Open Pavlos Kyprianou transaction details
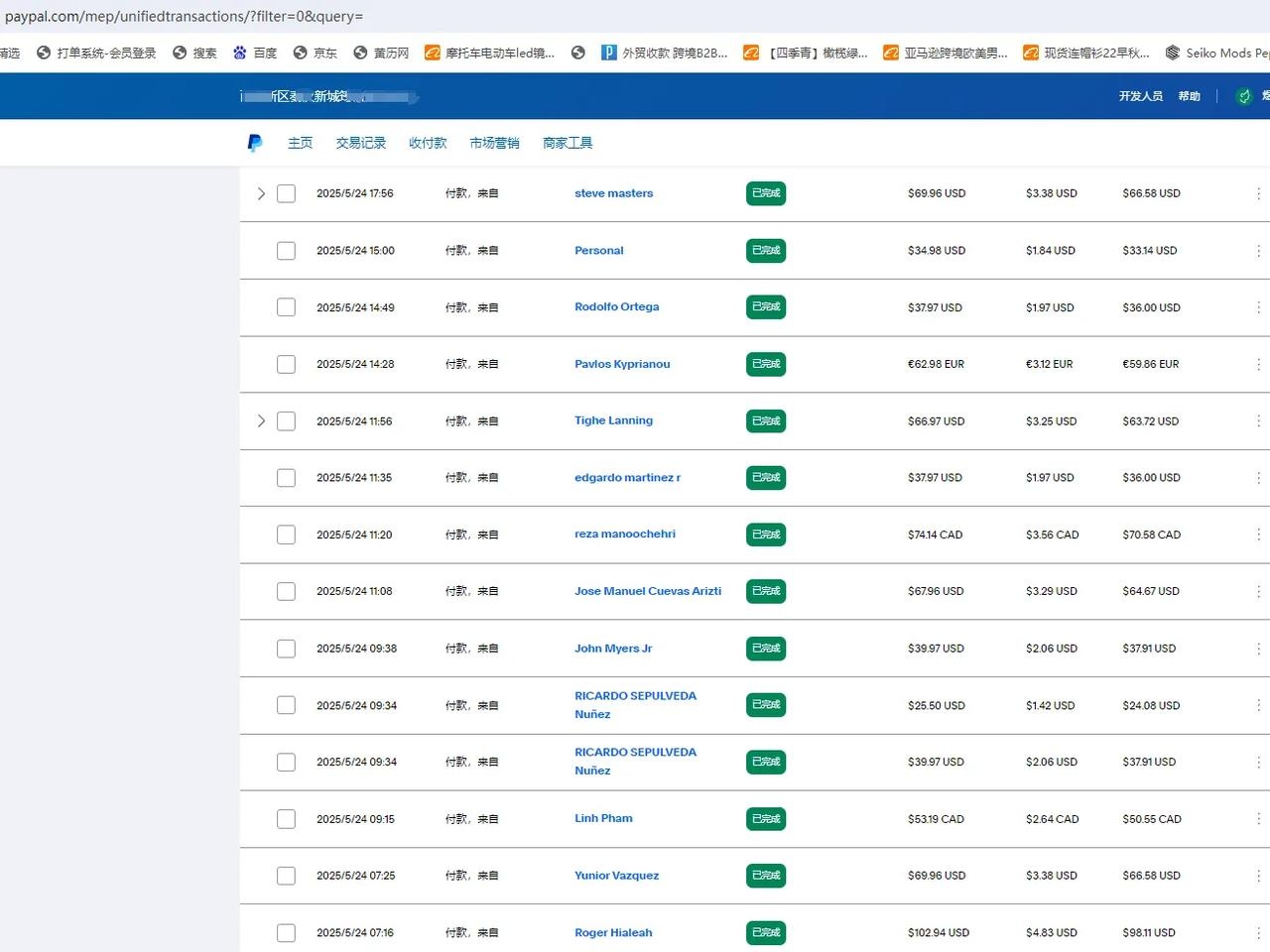Screen dimensions: 1270x952 [622, 364]
